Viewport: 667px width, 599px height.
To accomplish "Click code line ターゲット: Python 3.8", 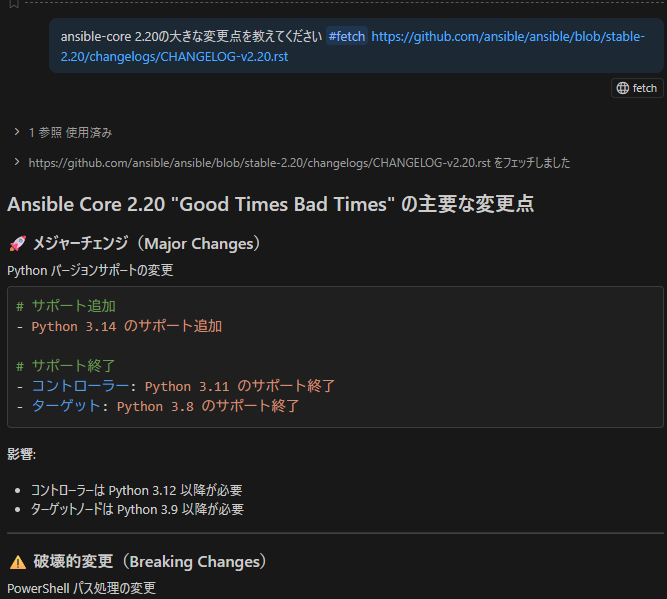I will coord(158,406).
